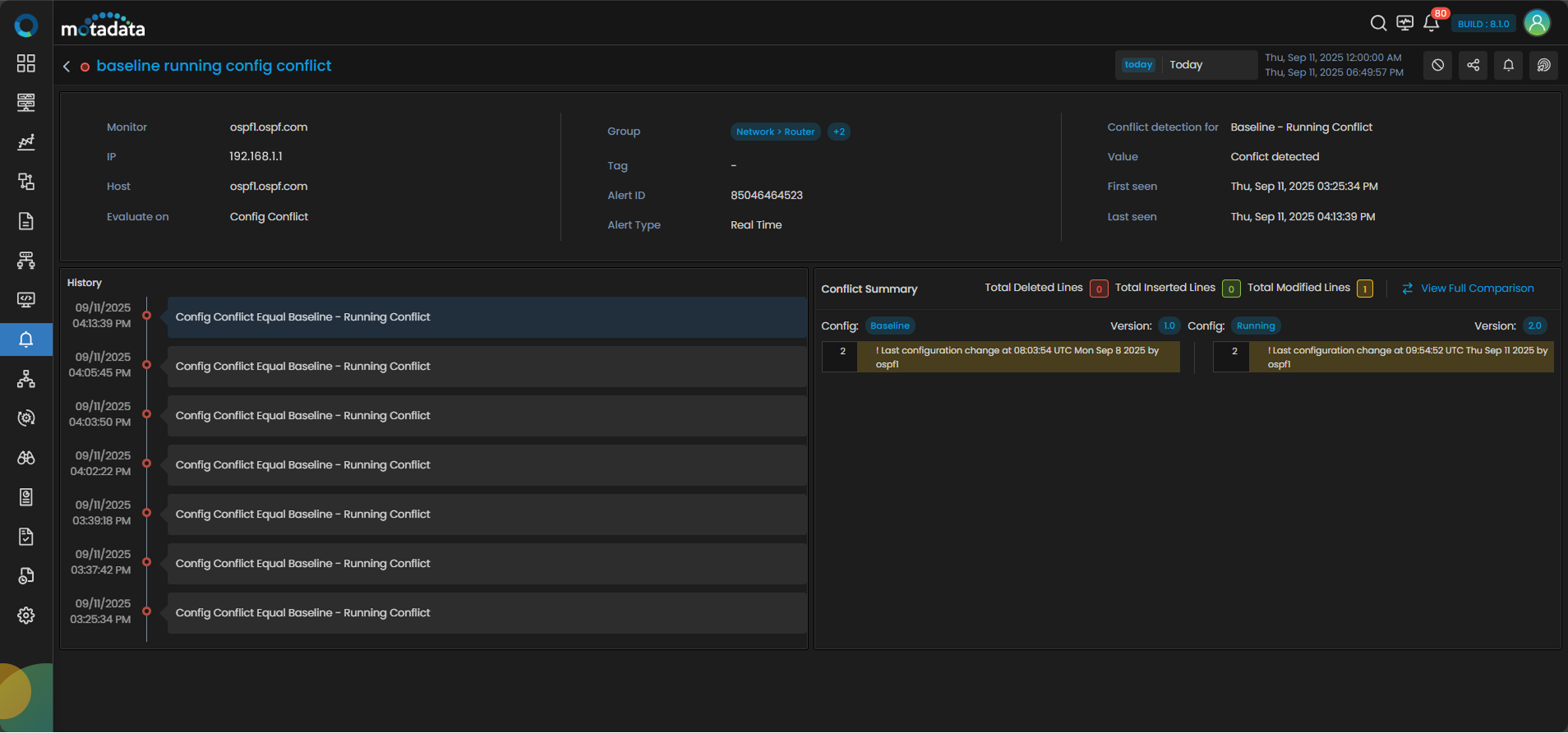
Task: Select the 04:05:45 PM history entry
Action: coord(487,366)
